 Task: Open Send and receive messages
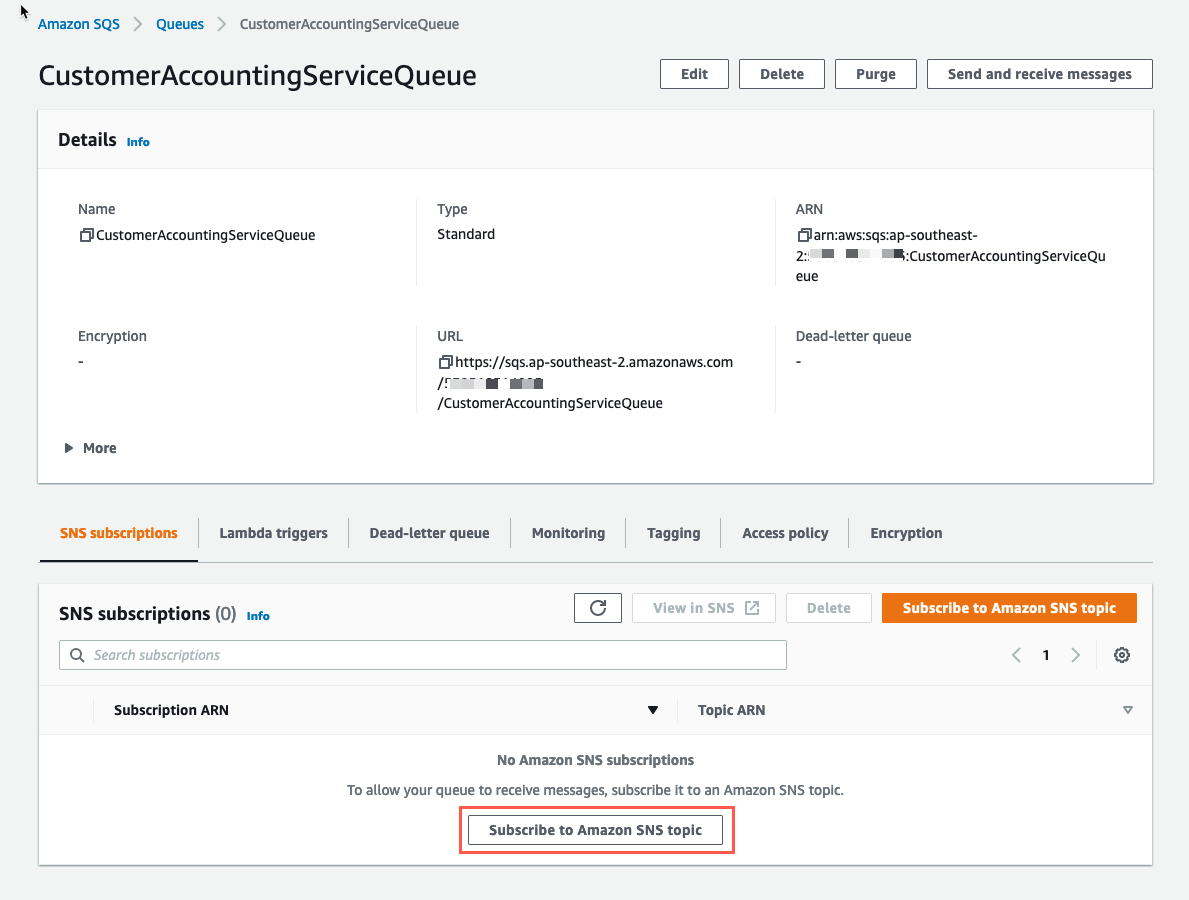pos(1040,74)
